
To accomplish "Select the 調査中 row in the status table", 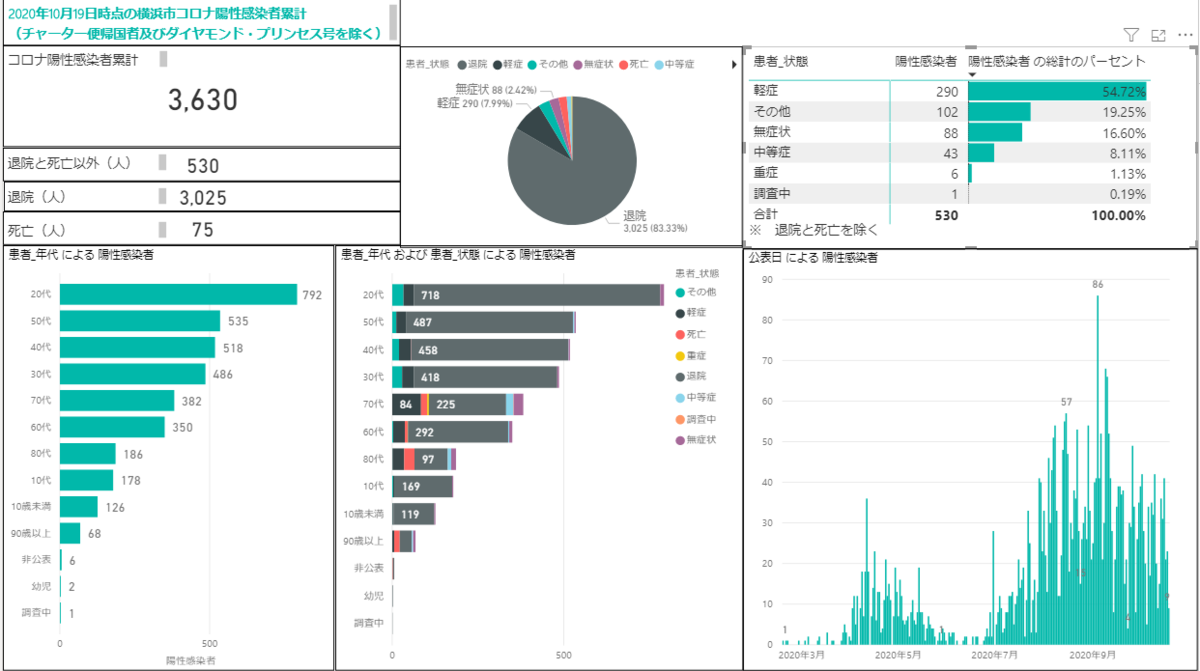I will [x=950, y=194].
